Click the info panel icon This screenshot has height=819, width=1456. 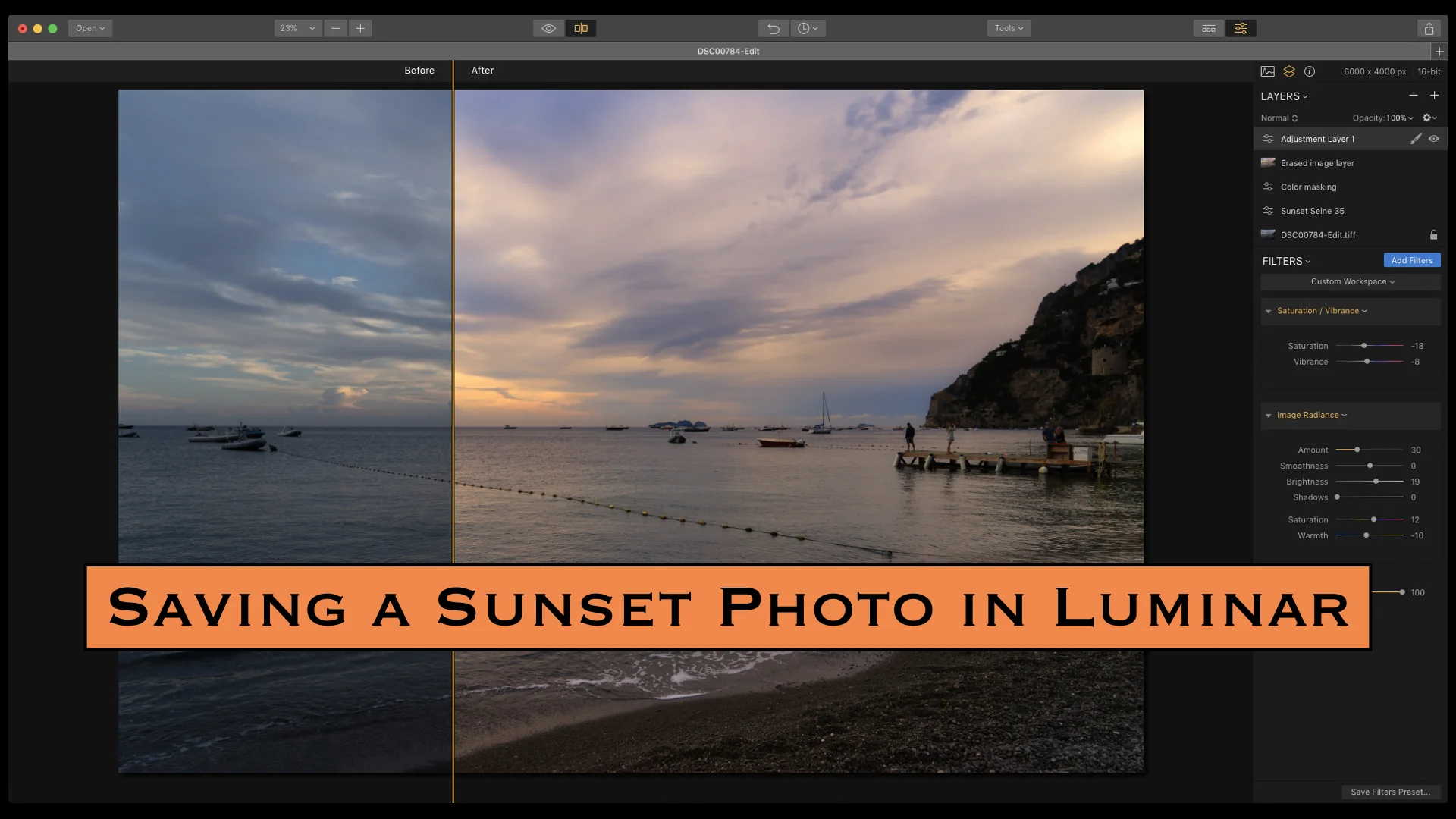[x=1310, y=71]
